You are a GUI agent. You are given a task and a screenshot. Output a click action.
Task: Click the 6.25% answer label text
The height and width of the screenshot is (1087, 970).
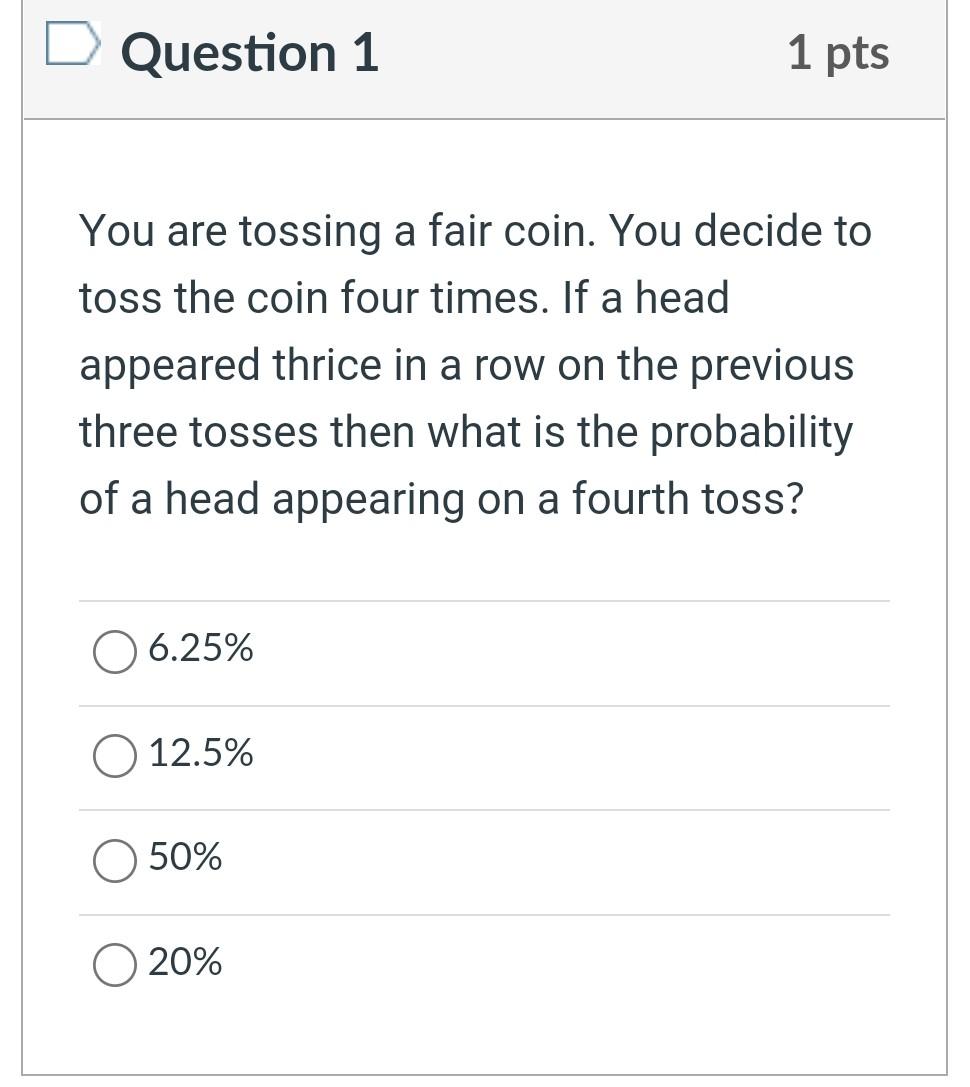201,650
